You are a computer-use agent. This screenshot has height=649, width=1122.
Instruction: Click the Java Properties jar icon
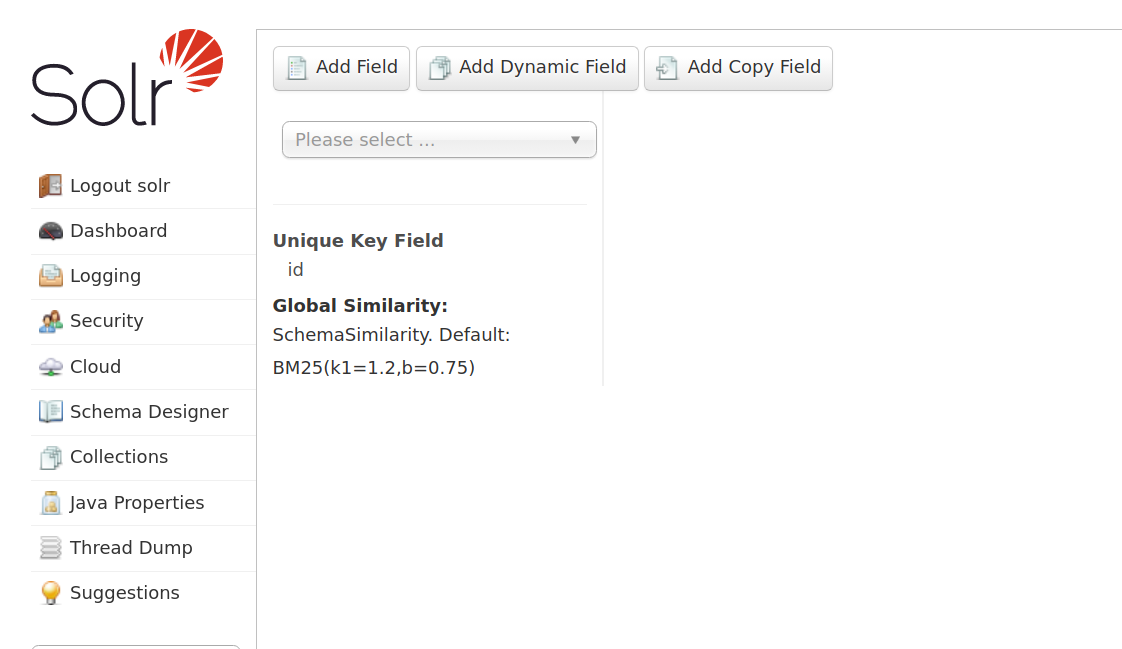pos(51,503)
